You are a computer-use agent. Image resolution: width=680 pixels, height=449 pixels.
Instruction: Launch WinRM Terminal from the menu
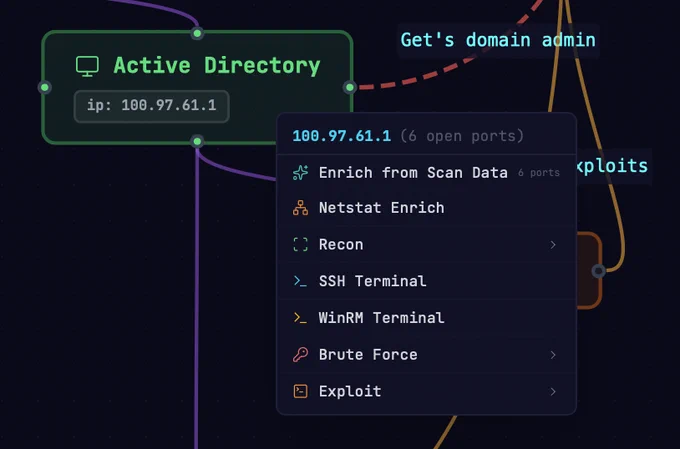(x=426, y=318)
